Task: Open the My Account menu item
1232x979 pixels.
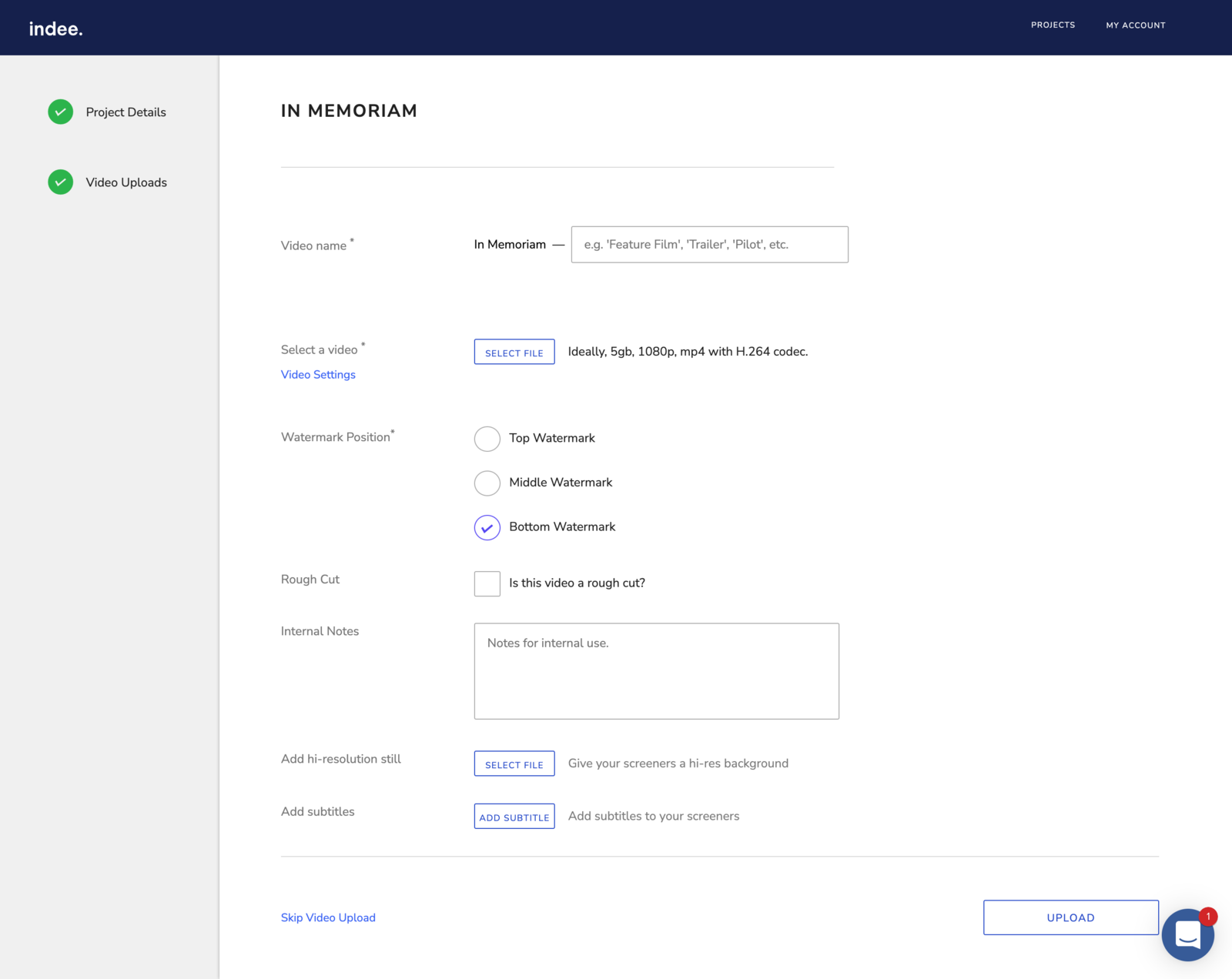Action: pos(1135,25)
